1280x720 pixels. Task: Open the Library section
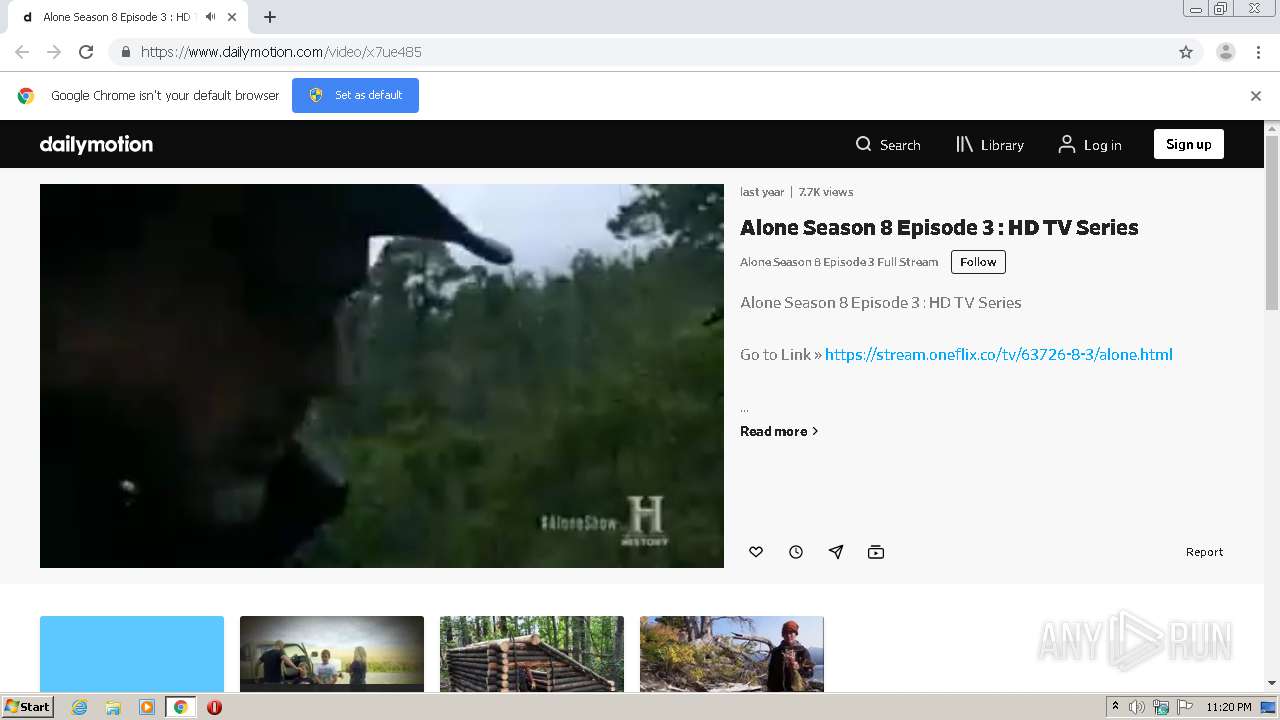990,145
